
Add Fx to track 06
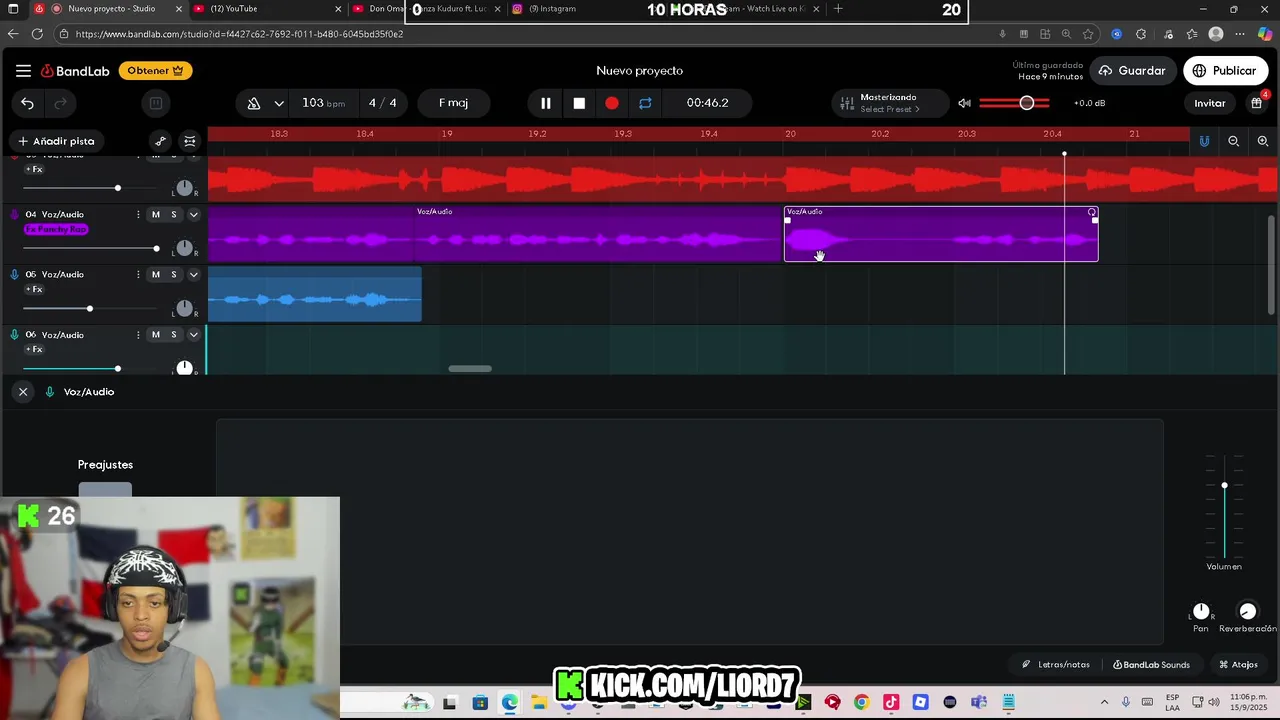(34, 349)
